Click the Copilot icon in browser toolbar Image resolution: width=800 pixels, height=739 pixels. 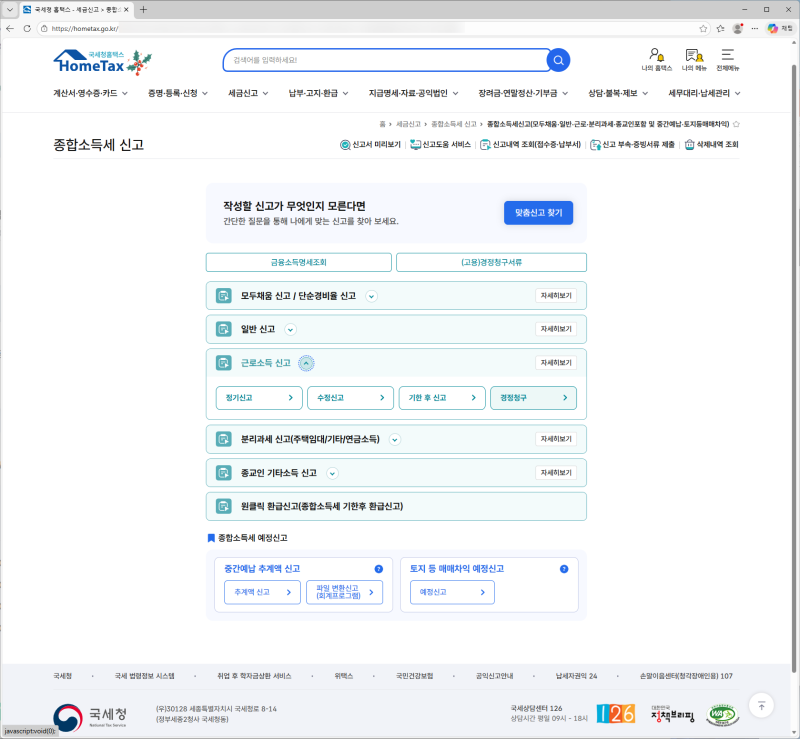[772, 29]
